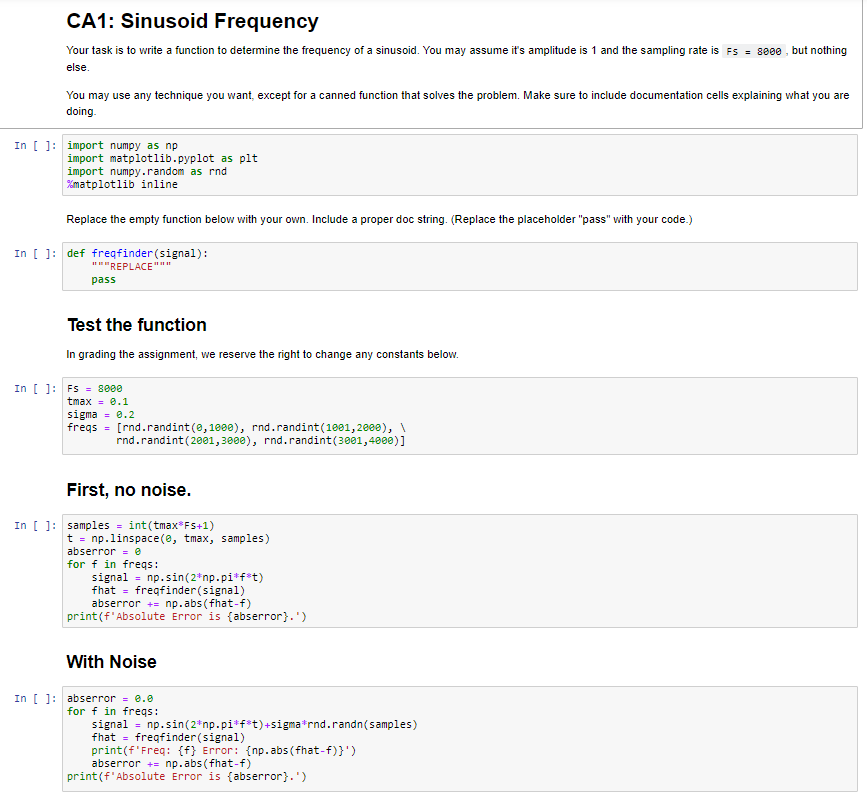The width and height of the screenshot is (867, 795).
Task: Click the freqfinder function definition cell
Action: [459, 266]
